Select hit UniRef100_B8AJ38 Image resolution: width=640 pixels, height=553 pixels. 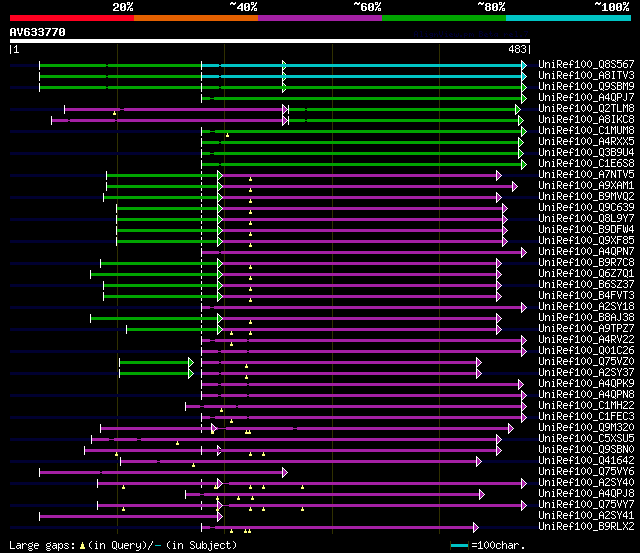point(586,318)
